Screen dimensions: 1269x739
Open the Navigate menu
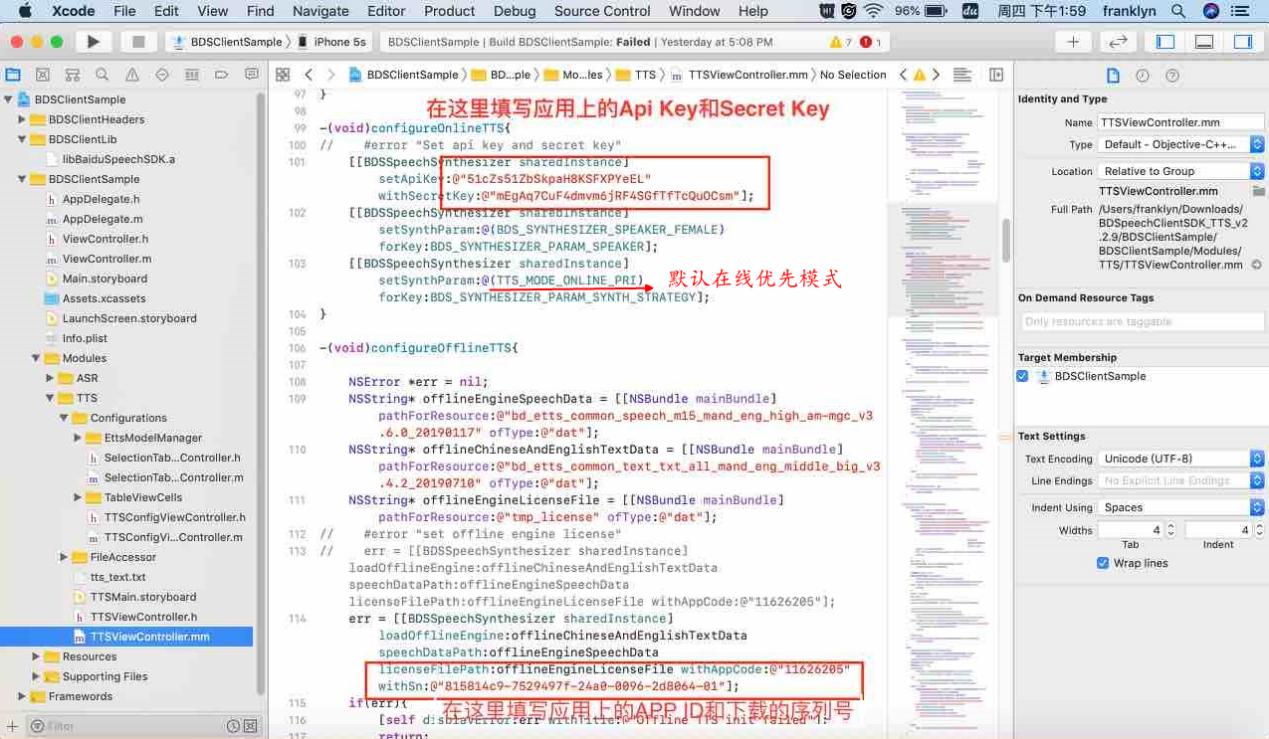pyautogui.click(x=321, y=11)
